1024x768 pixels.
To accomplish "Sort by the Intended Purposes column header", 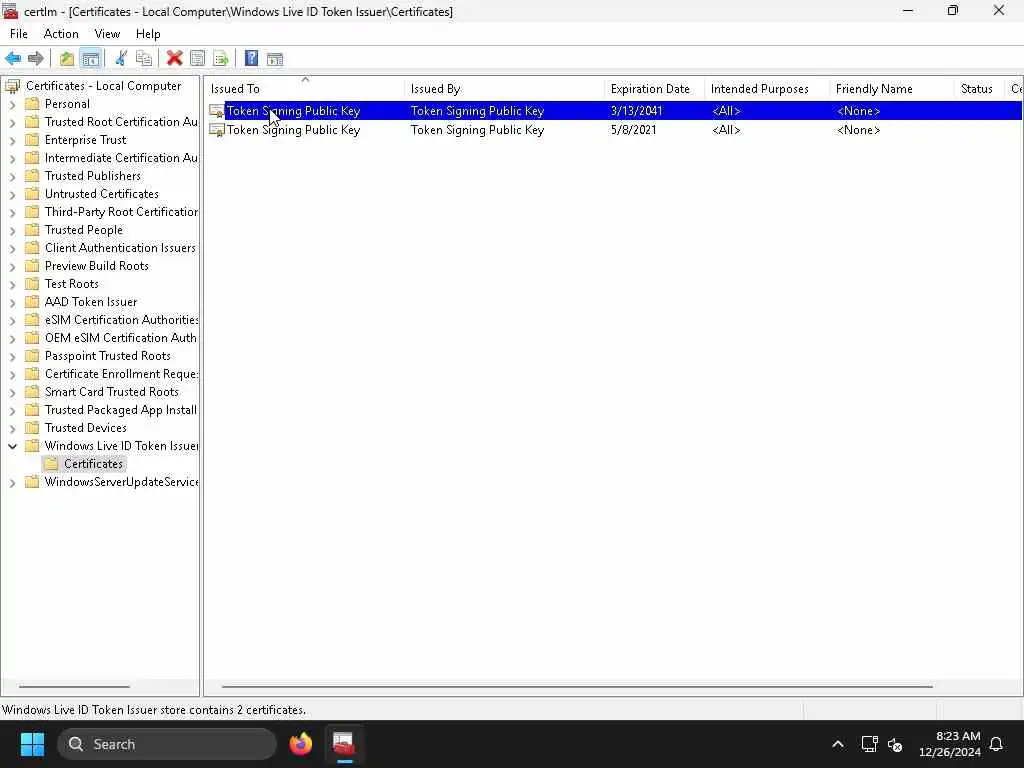I will (767, 89).
